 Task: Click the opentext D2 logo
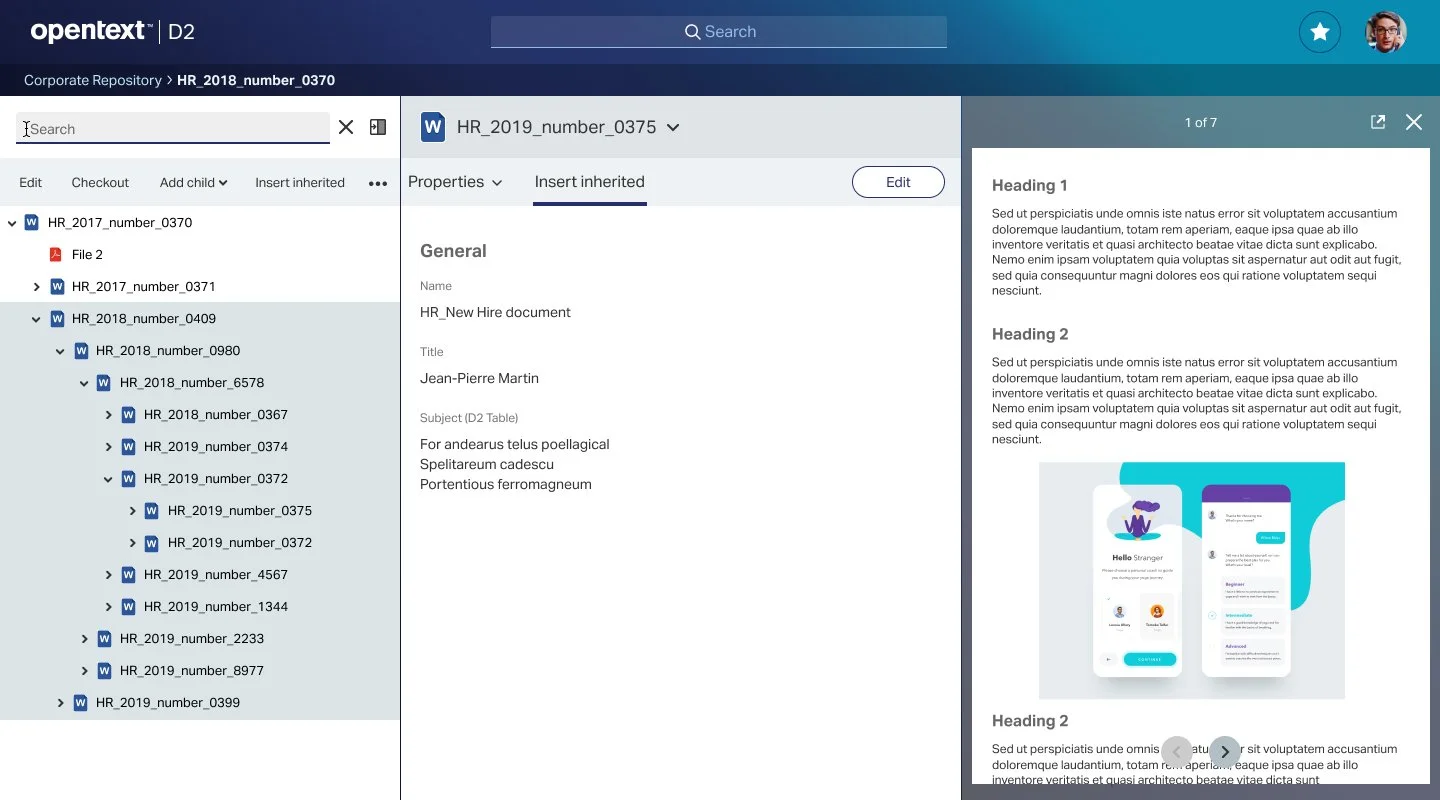pyautogui.click(x=112, y=32)
